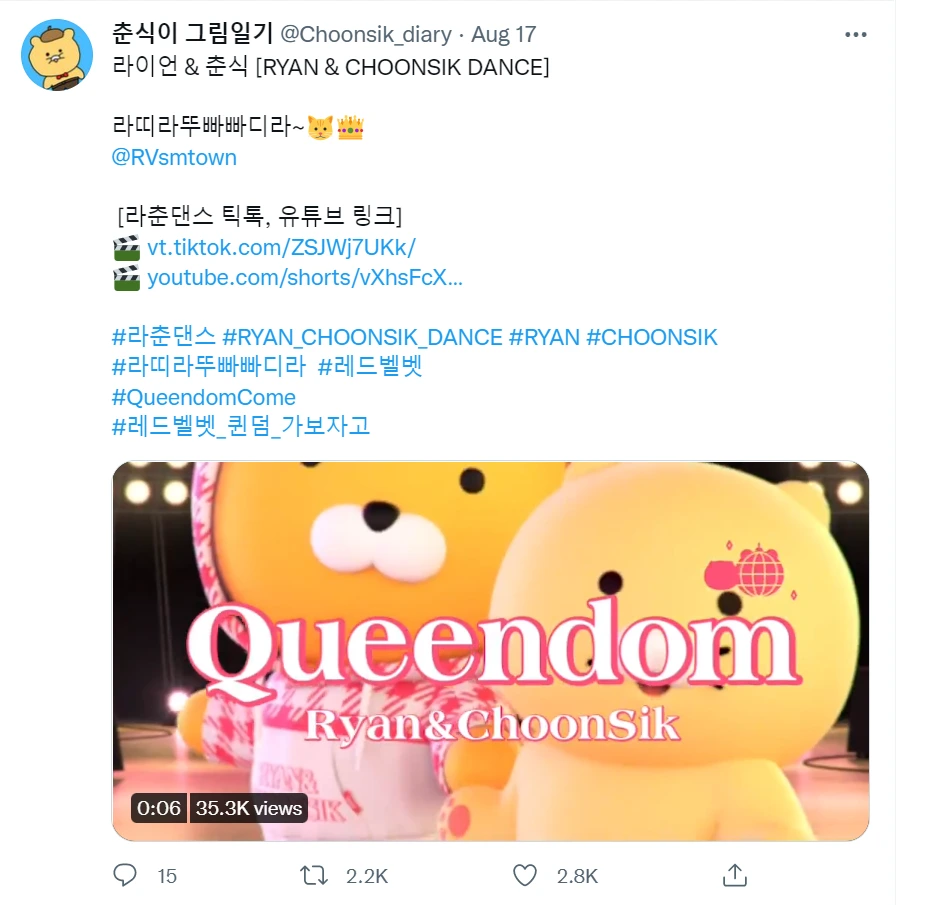The image size is (931, 905).
Task: Click the #QueendomCome hashtag
Action: 204,397
